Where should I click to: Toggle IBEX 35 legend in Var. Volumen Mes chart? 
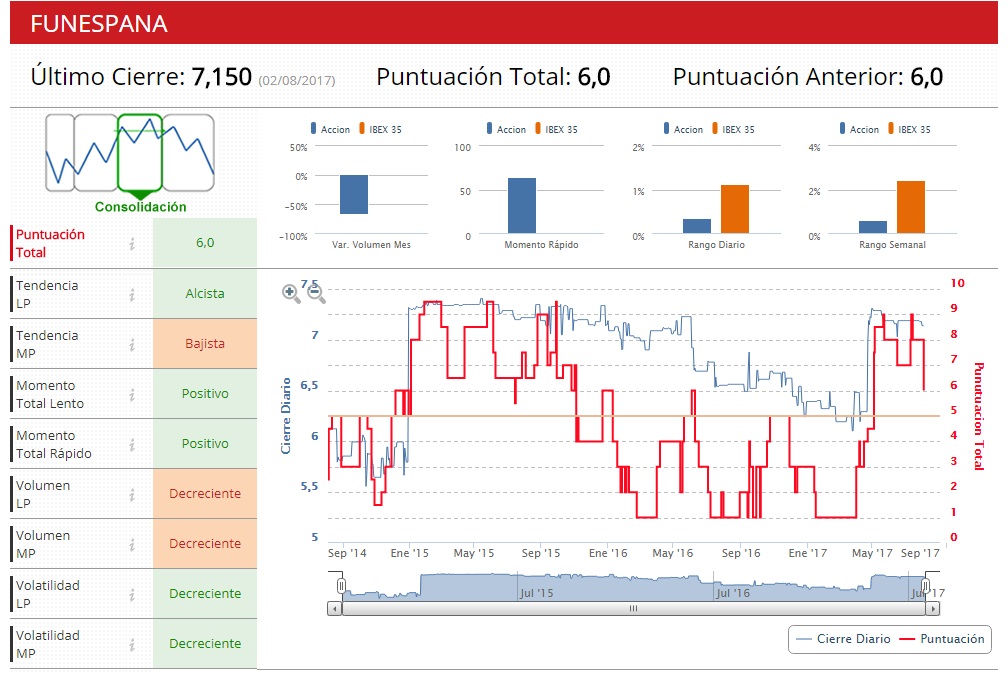[x=381, y=129]
